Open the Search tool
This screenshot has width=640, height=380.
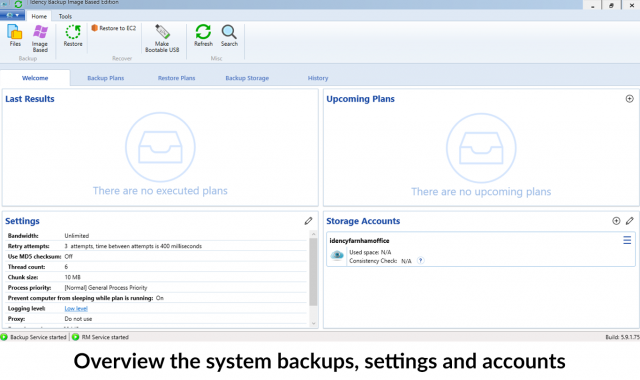click(229, 36)
